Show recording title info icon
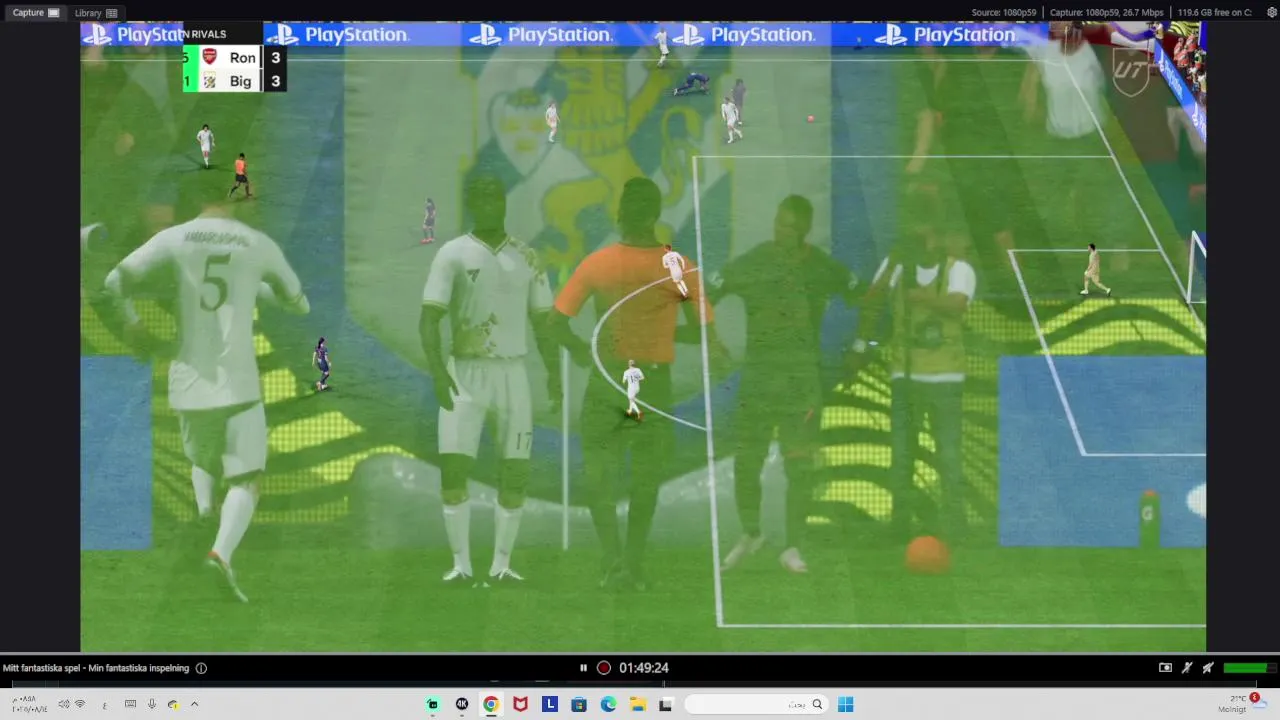This screenshot has width=1280, height=720. 201,668
